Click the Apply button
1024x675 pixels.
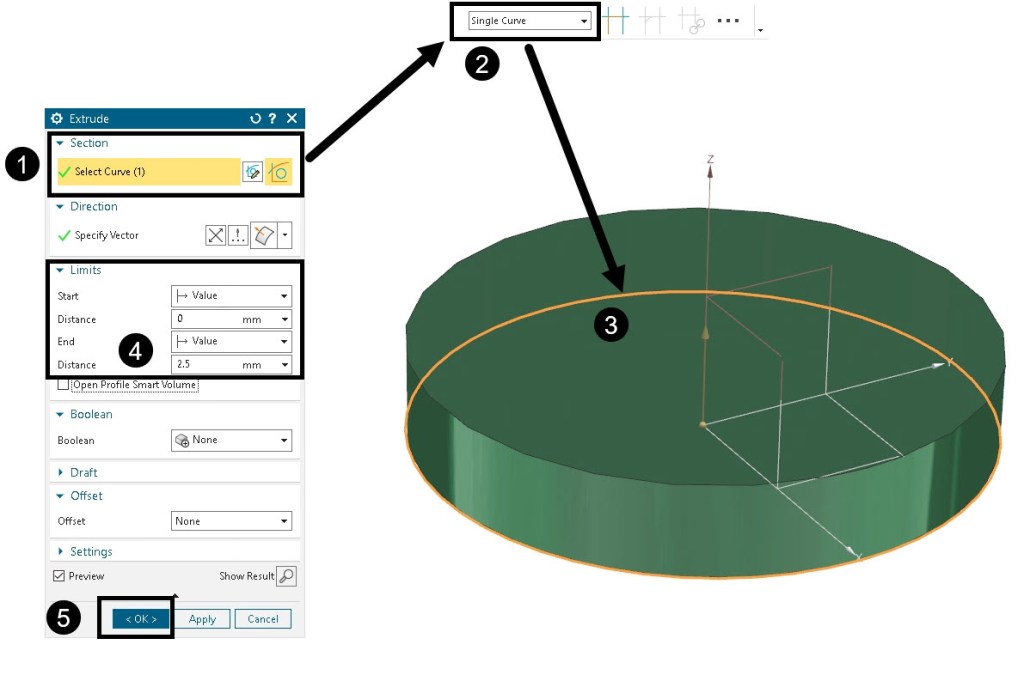click(203, 619)
